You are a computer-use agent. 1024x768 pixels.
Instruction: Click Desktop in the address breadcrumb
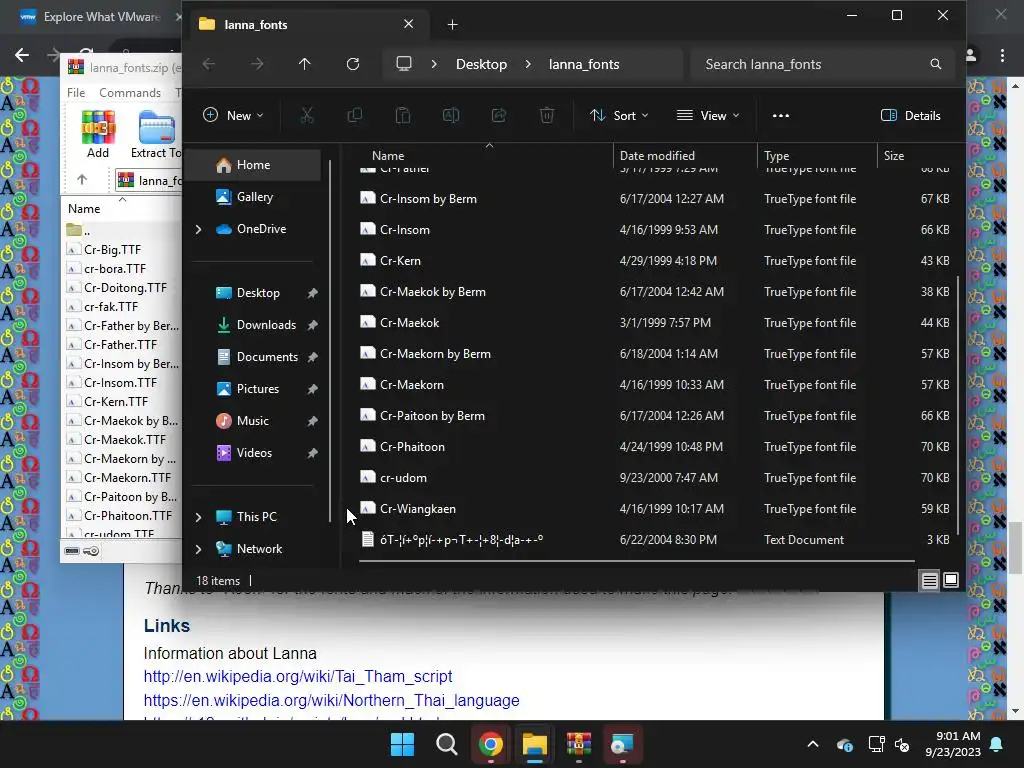point(481,64)
